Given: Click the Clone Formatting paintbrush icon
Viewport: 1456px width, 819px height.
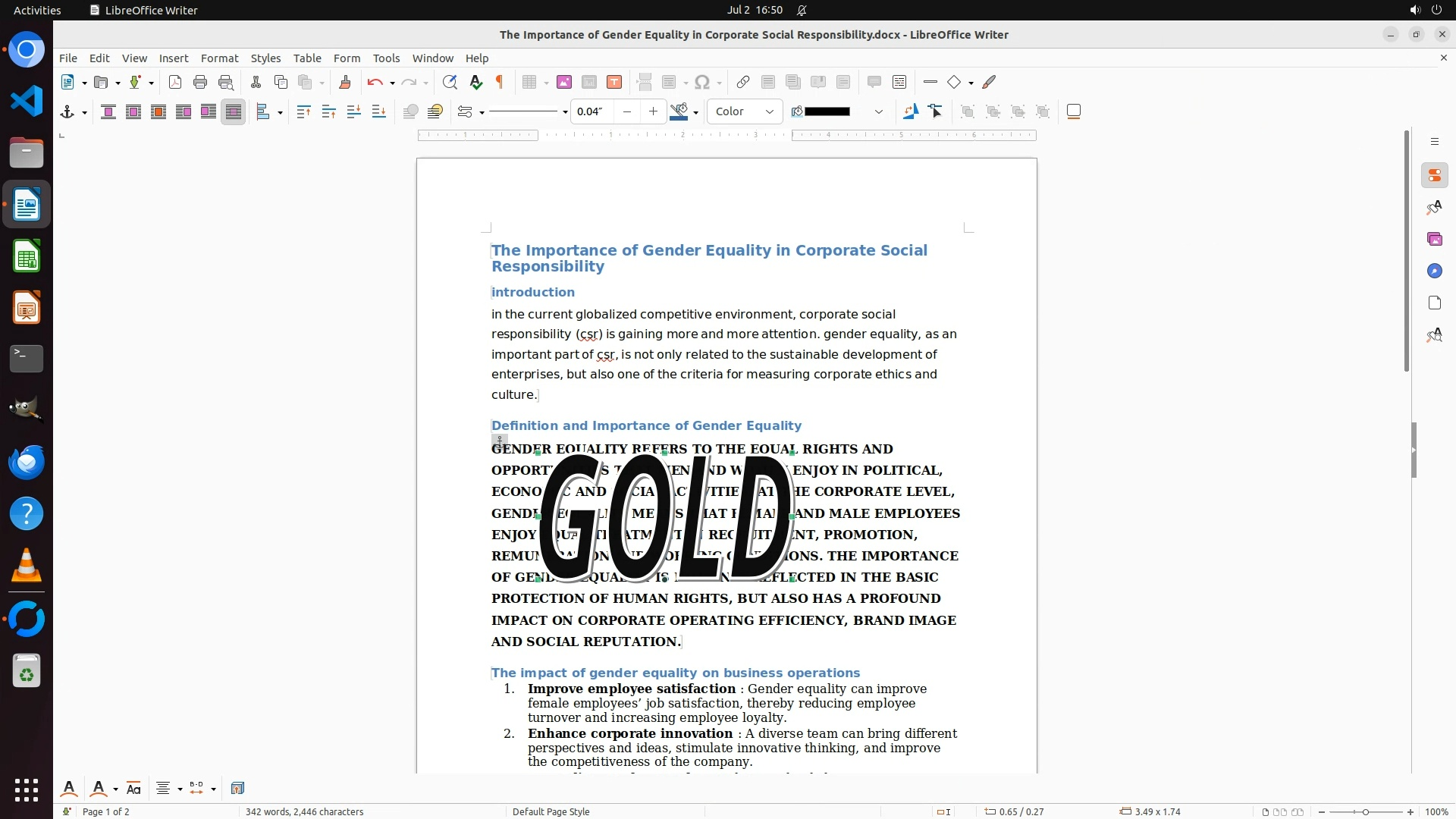Looking at the screenshot, I should (x=345, y=83).
